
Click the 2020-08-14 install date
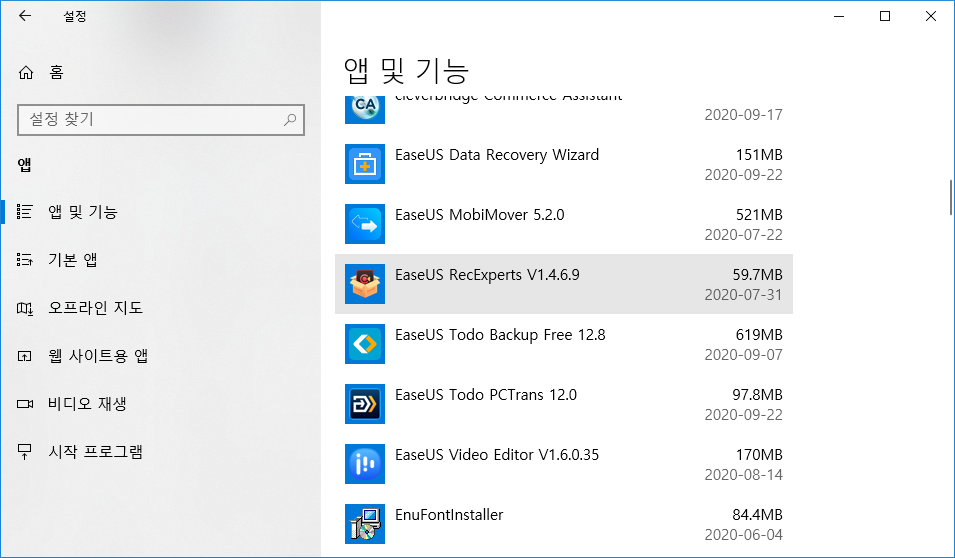pyautogui.click(x=744, y=475)
